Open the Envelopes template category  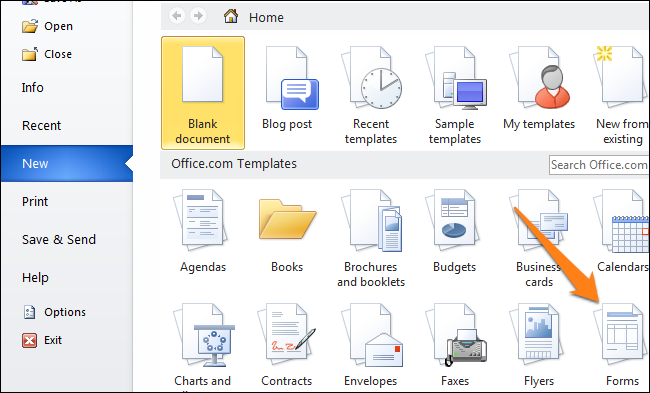[371, 345]
